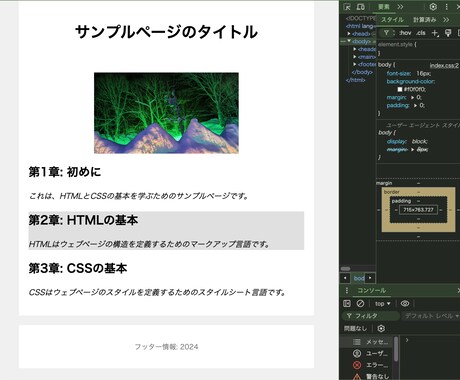Screen dimensions: 460x380
Task: Select the エラー... errors sidebar row
Action: pyautogui.click(x=367, y=365)
